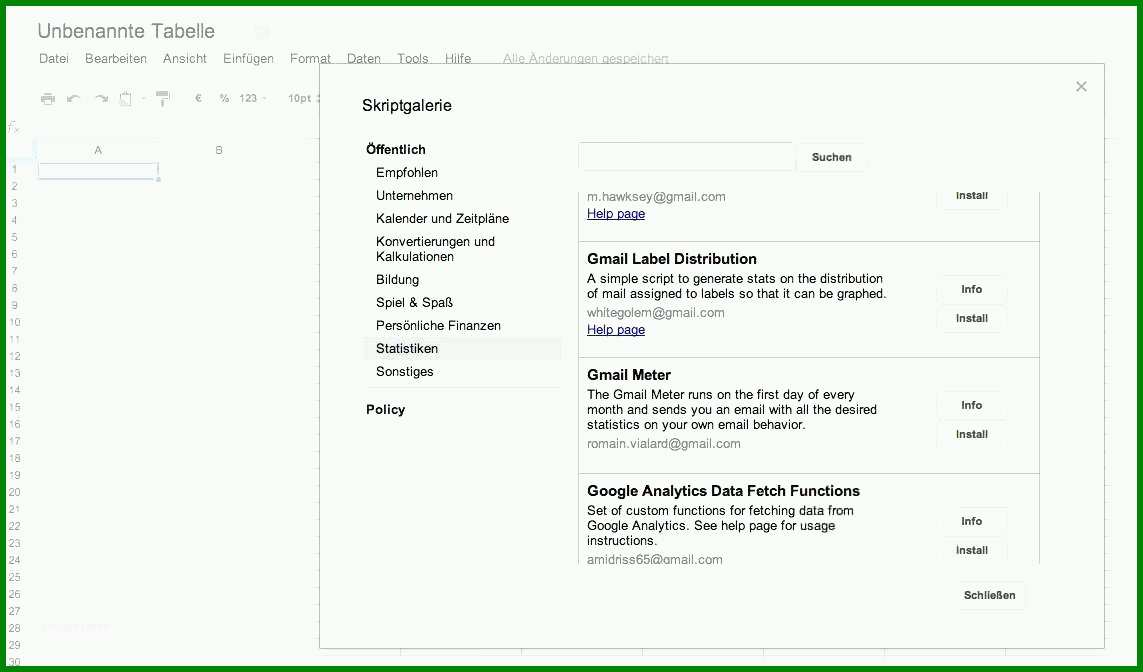Image resolution: width=1143 pixels, height=672 pixels.
Task: Click the Policy heading
Action: click(x=386, y=410)
